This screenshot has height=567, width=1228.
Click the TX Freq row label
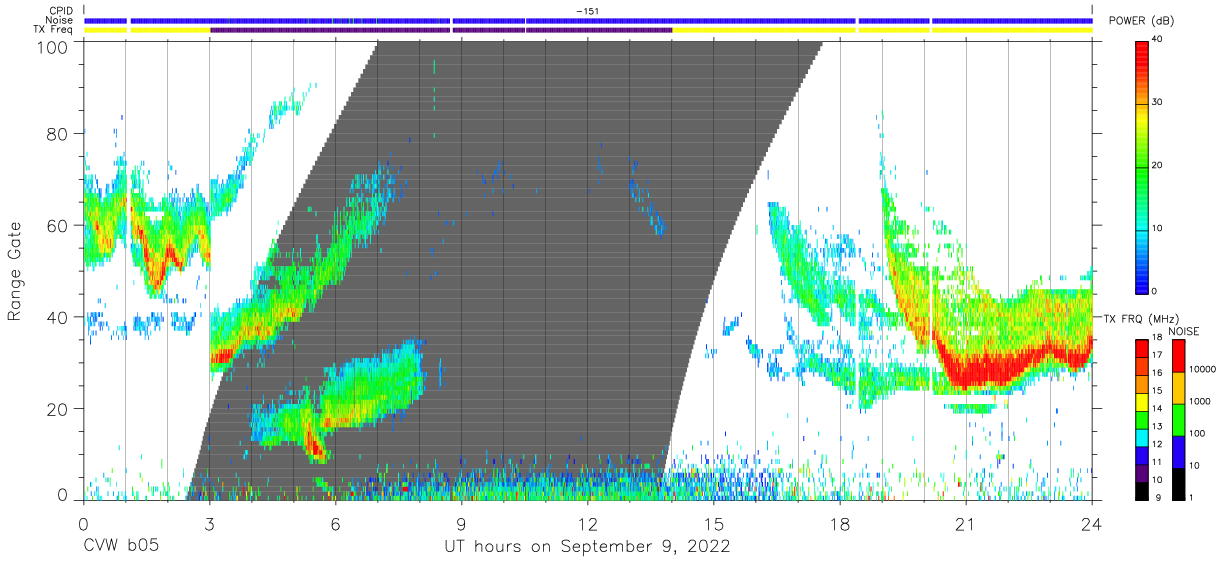click(53, 29)
